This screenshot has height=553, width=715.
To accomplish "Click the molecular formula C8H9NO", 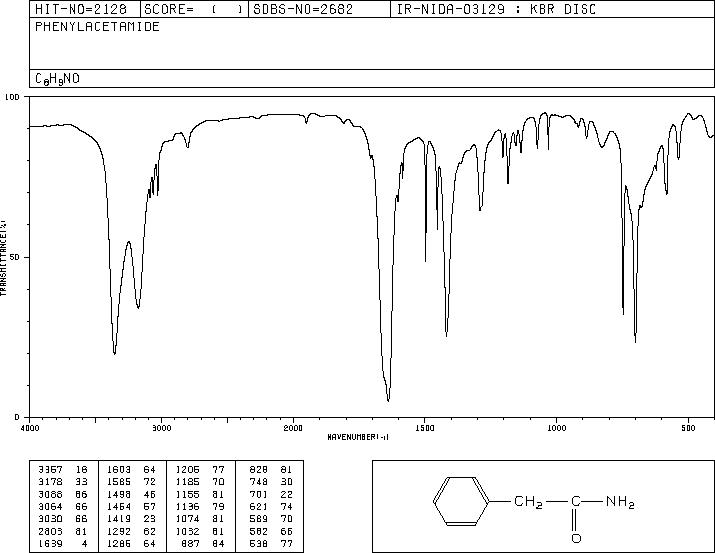I will coord(57,79).
